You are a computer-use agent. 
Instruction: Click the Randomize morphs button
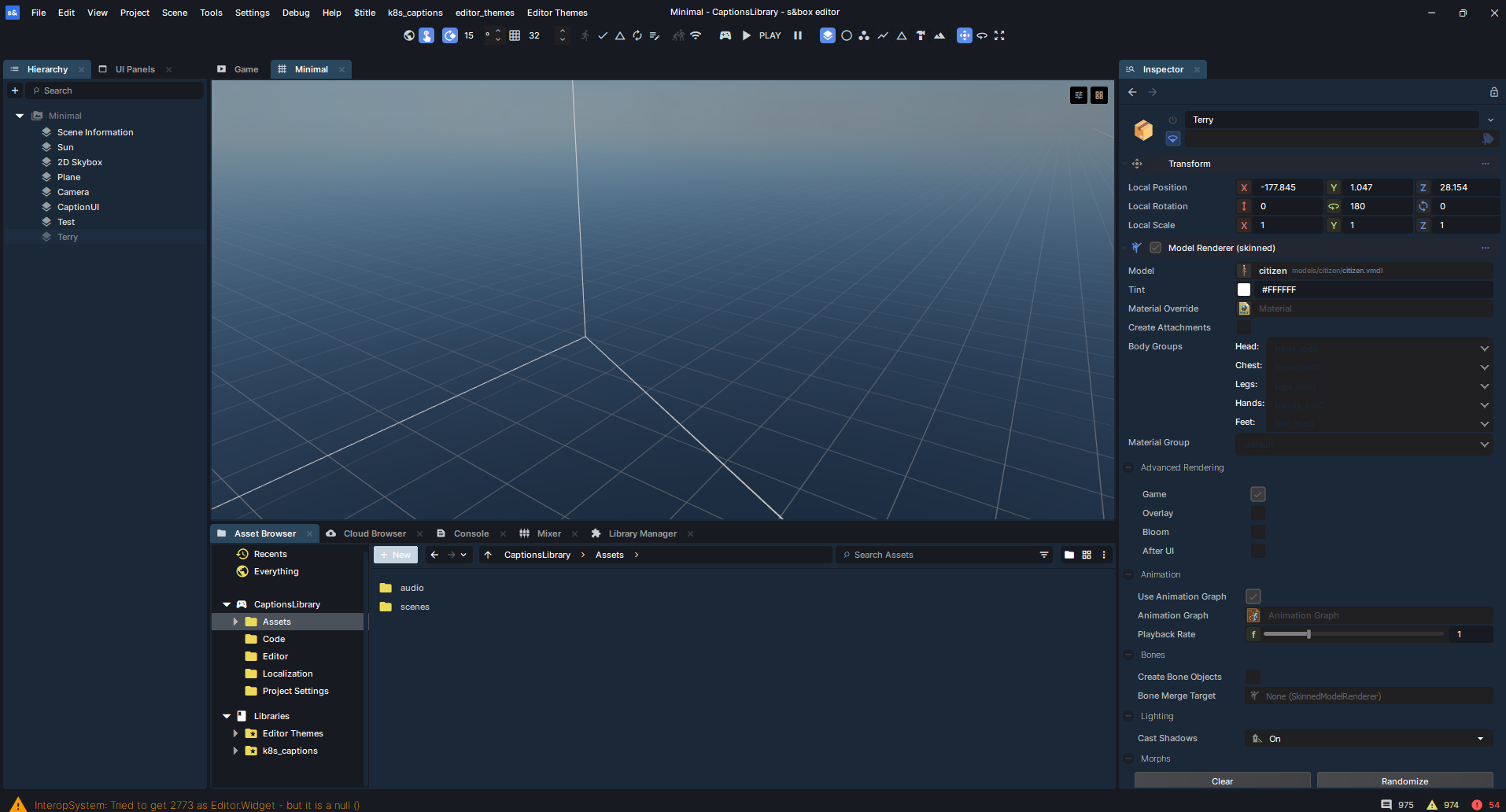(x=1404, y=781)
